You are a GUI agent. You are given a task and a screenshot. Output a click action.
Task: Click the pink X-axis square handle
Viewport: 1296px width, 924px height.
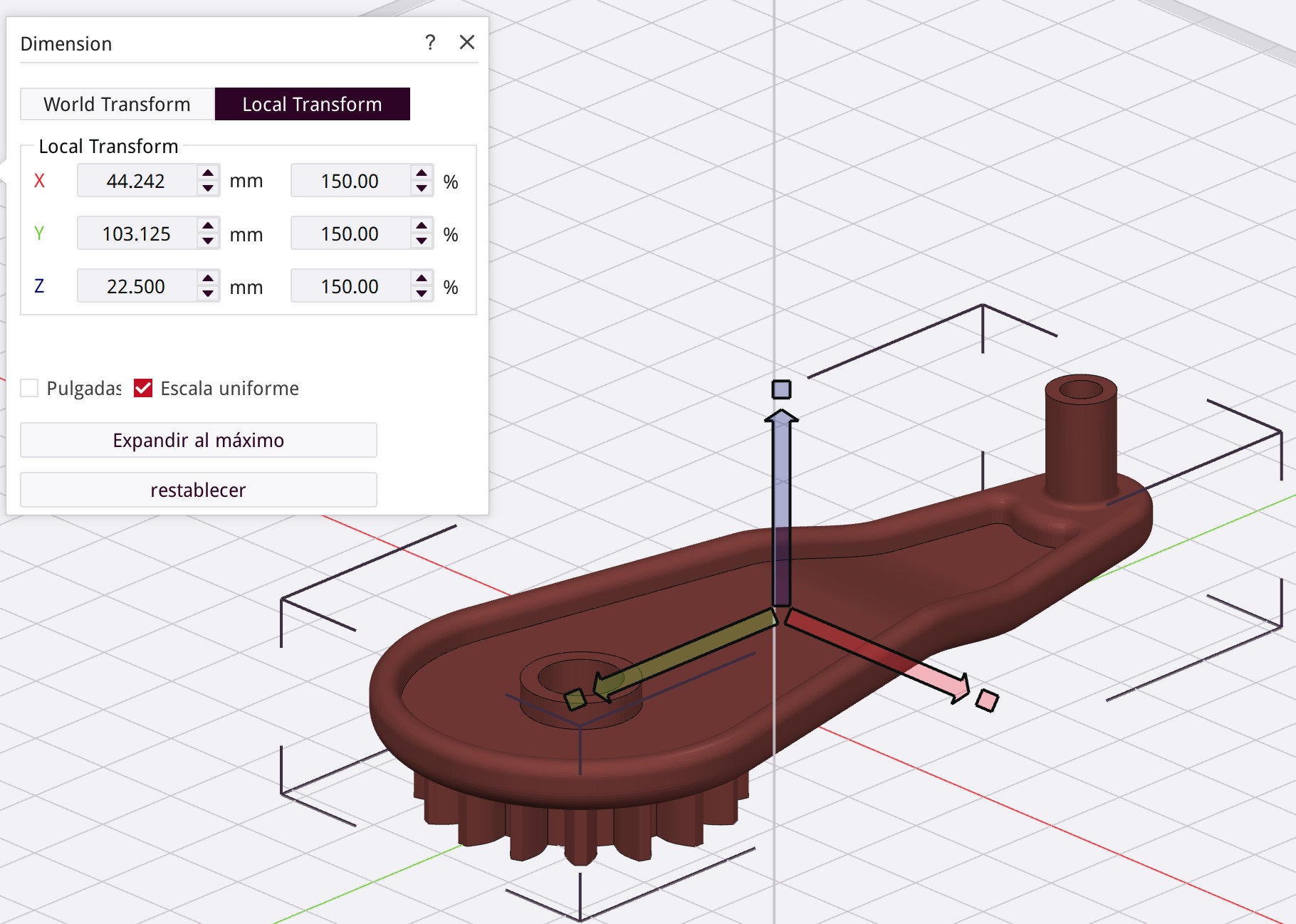tap(987, 700)
